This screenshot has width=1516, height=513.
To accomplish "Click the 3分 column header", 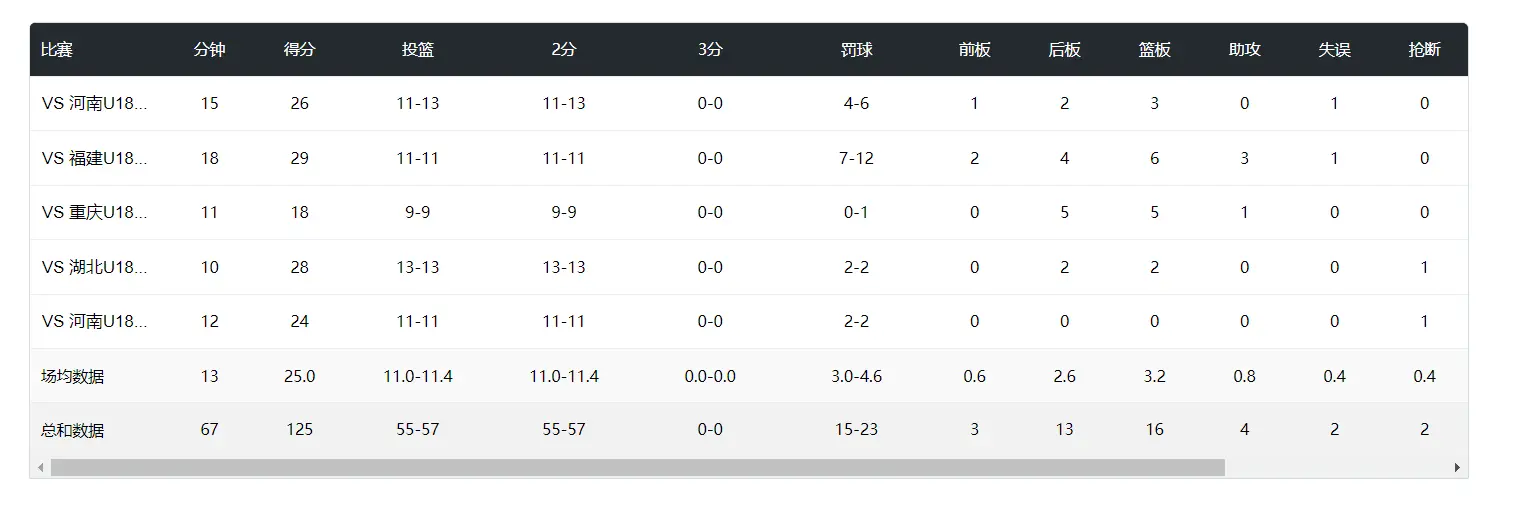I will pyautogui.click(x=710, y=50).
